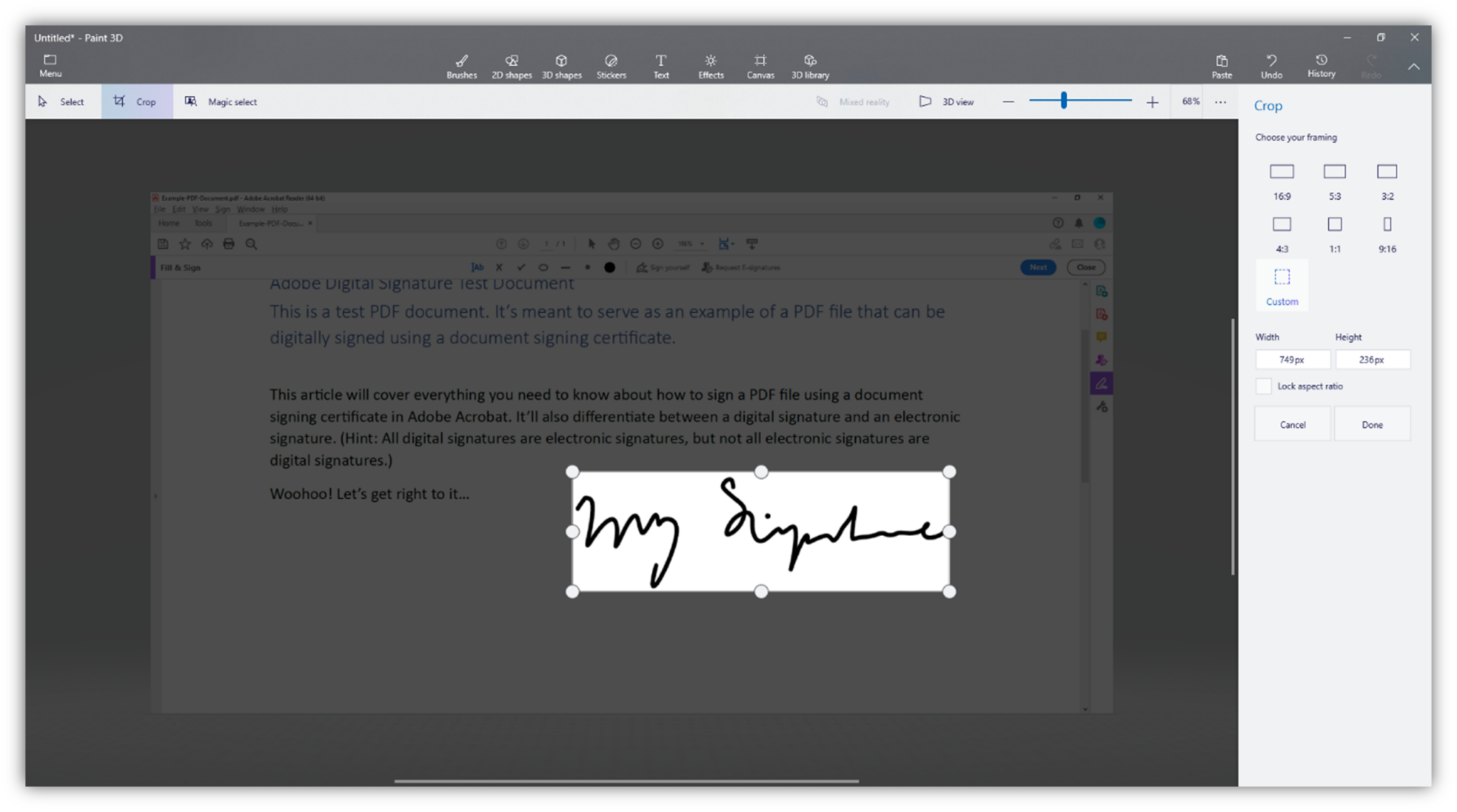Switch to the Crop tab
The height and width of the screenshot is (812, 1457).
pos(137,101)
